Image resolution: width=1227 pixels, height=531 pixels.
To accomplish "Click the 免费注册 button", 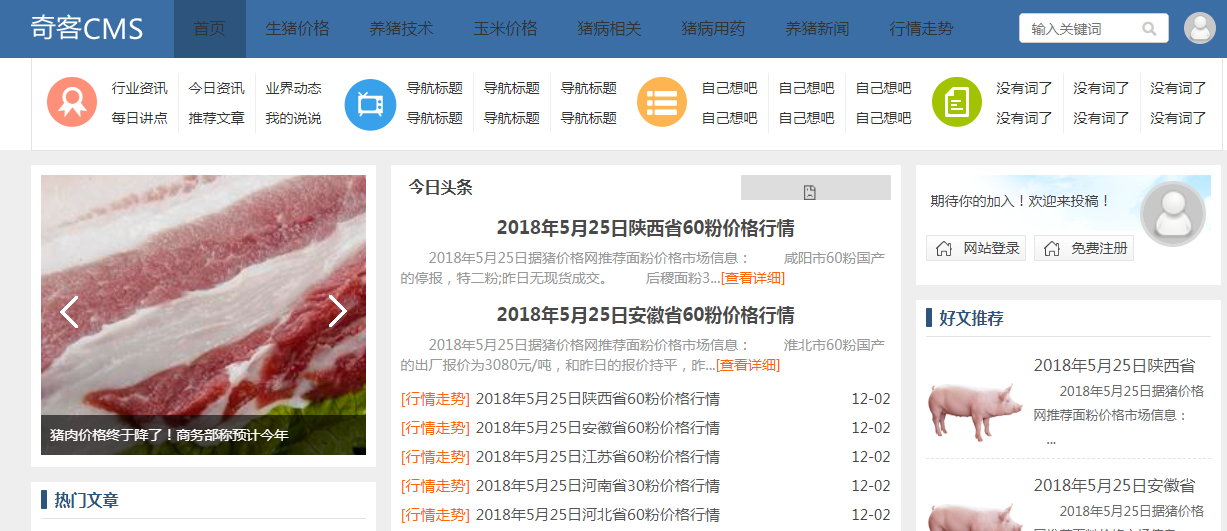I will pos(1084,248).
